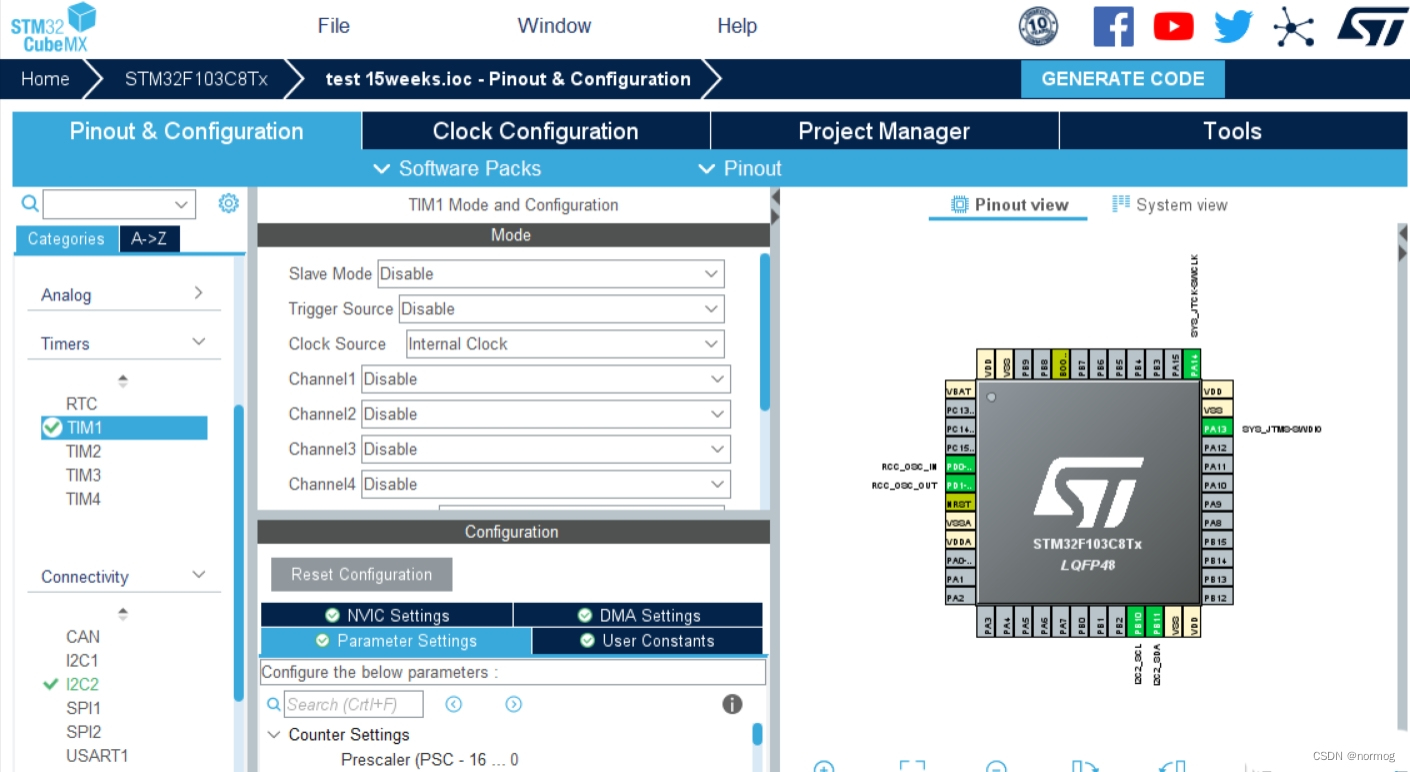
Task: Click the STM32F103C8Tx breadcrumb
Action: coord(196,79)
